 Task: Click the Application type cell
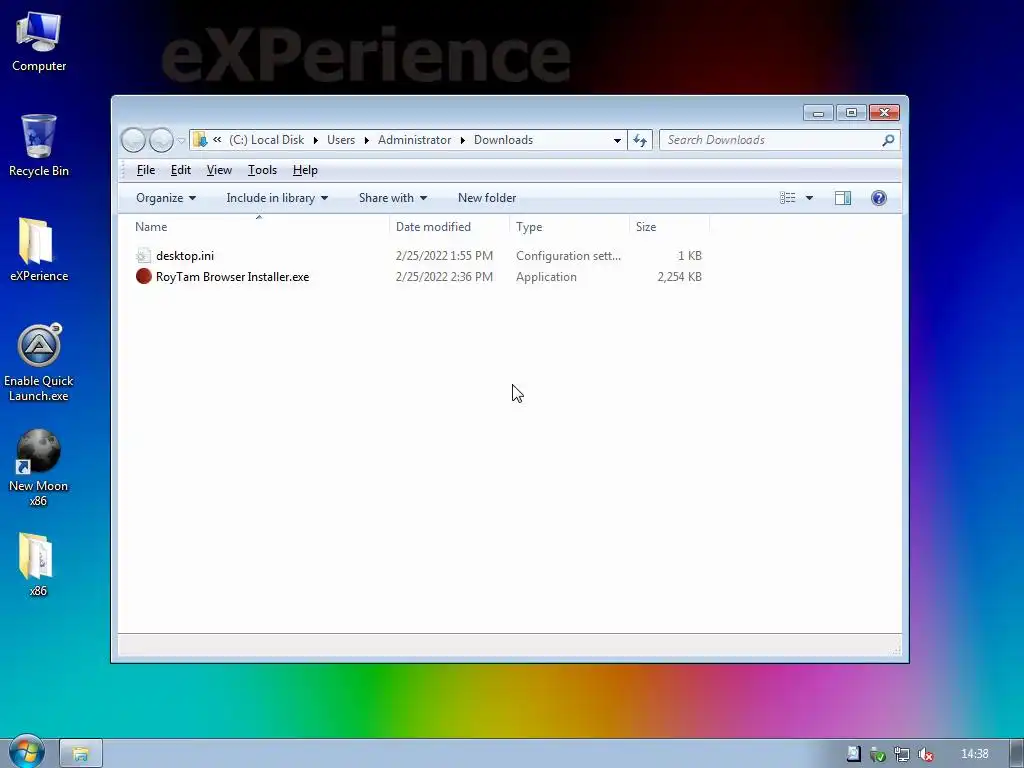coord(546,277)
